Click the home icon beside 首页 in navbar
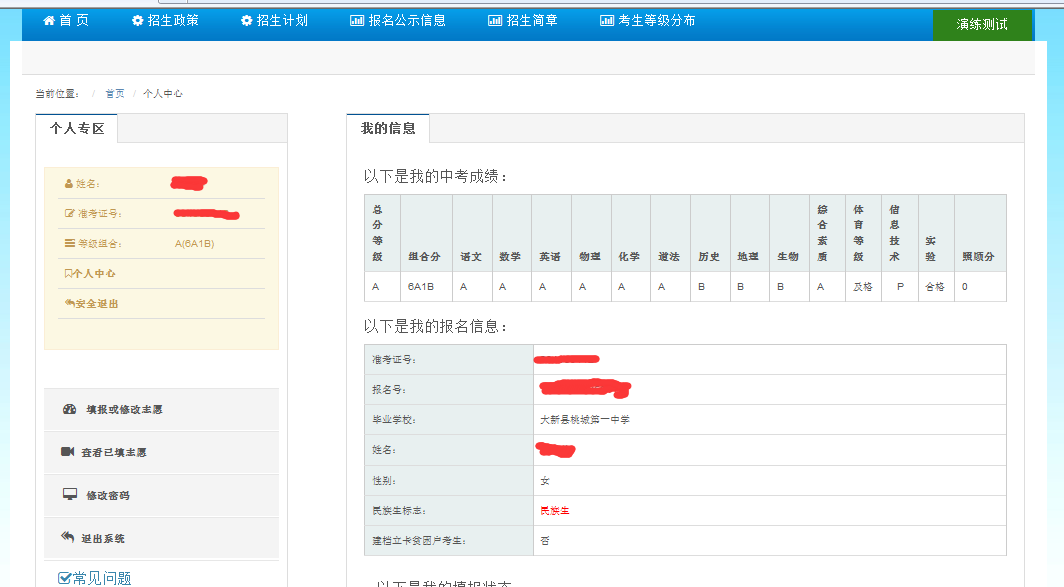The image size is (1064, 587). 49,21
